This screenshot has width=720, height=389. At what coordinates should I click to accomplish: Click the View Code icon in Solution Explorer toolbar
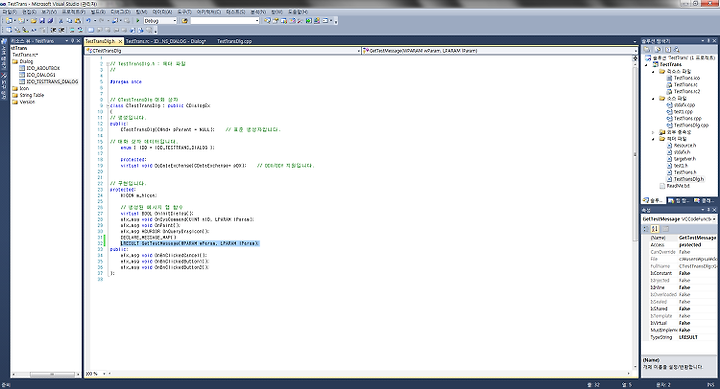(x=668, y=49)
